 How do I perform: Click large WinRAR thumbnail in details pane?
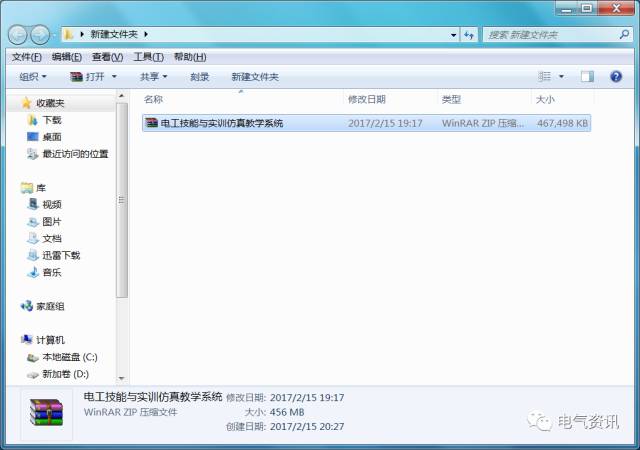(47, 413)
